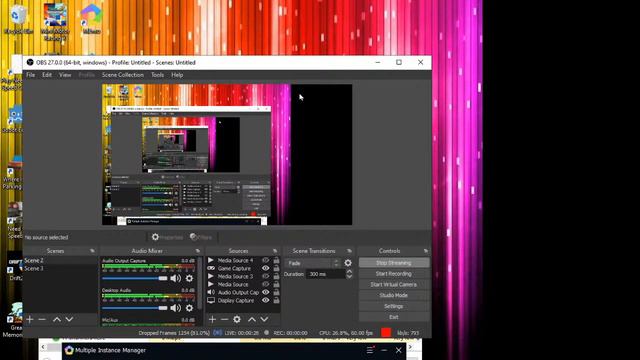Adjust Audio Output Capture volume slider
This screenshot has height=360, width=640.
coord(135,278)
